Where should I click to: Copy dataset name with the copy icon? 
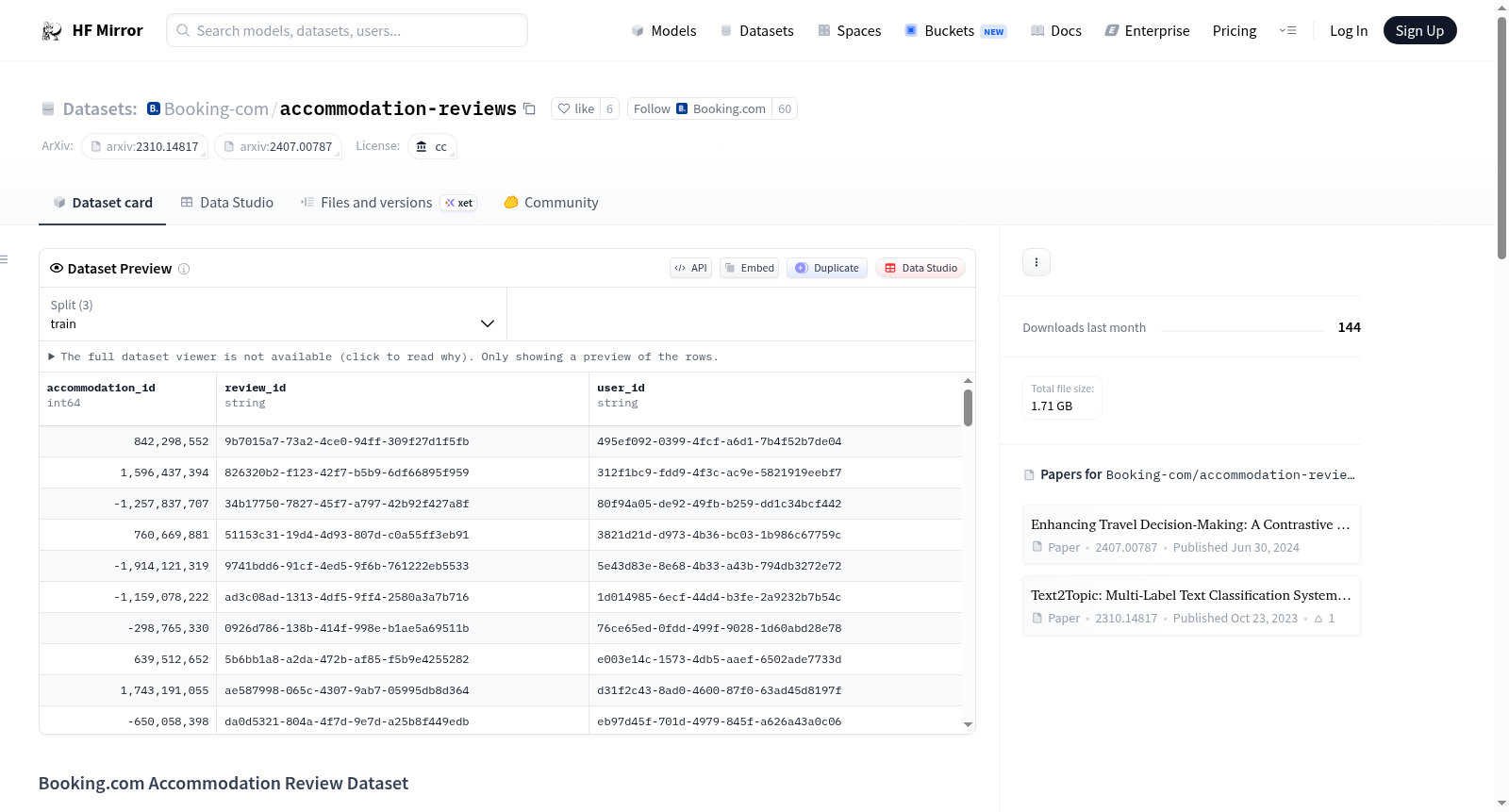(530, 109)
